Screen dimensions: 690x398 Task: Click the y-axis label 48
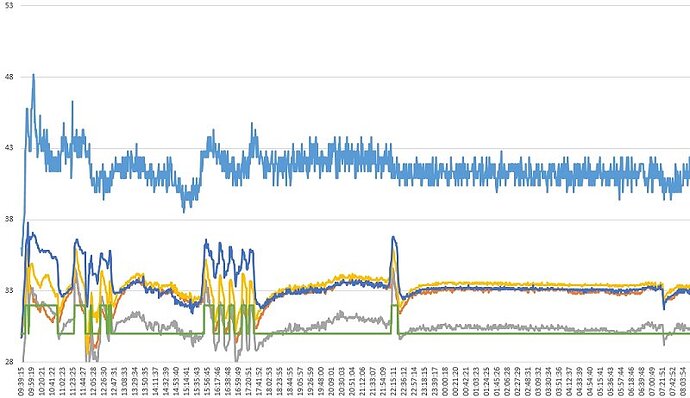9,77
